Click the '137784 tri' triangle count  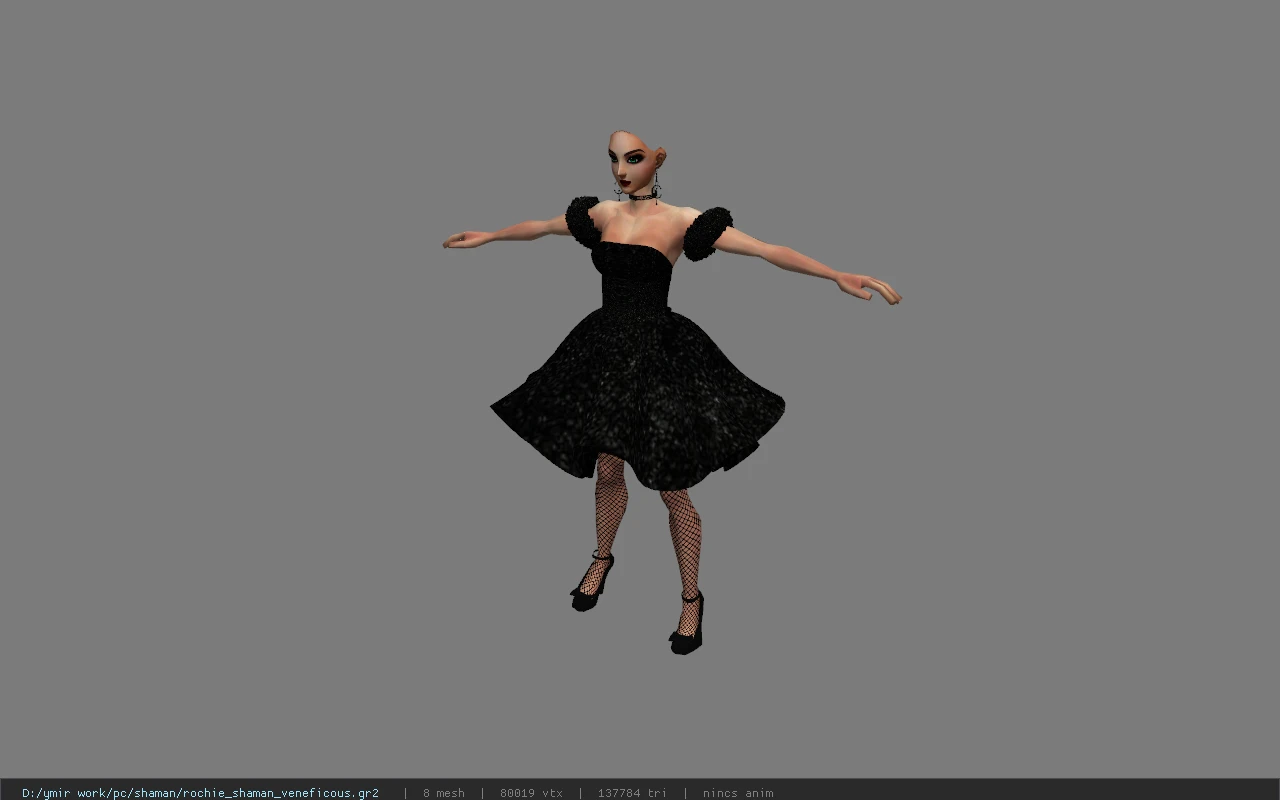pos(632,793)
